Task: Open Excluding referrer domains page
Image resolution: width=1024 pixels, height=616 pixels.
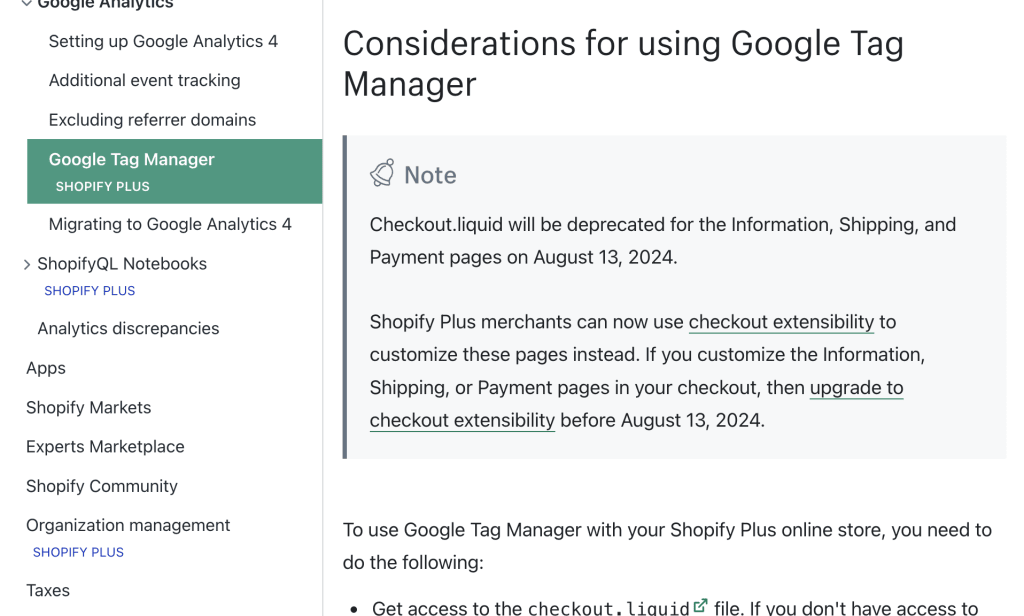Action: pos(152,120)
